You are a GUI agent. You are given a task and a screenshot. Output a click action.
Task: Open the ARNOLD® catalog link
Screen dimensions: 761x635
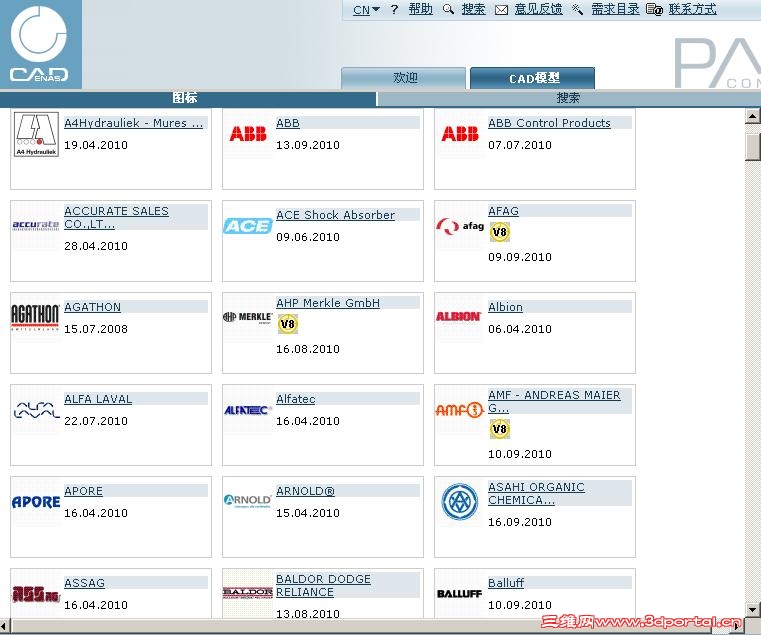305,491
